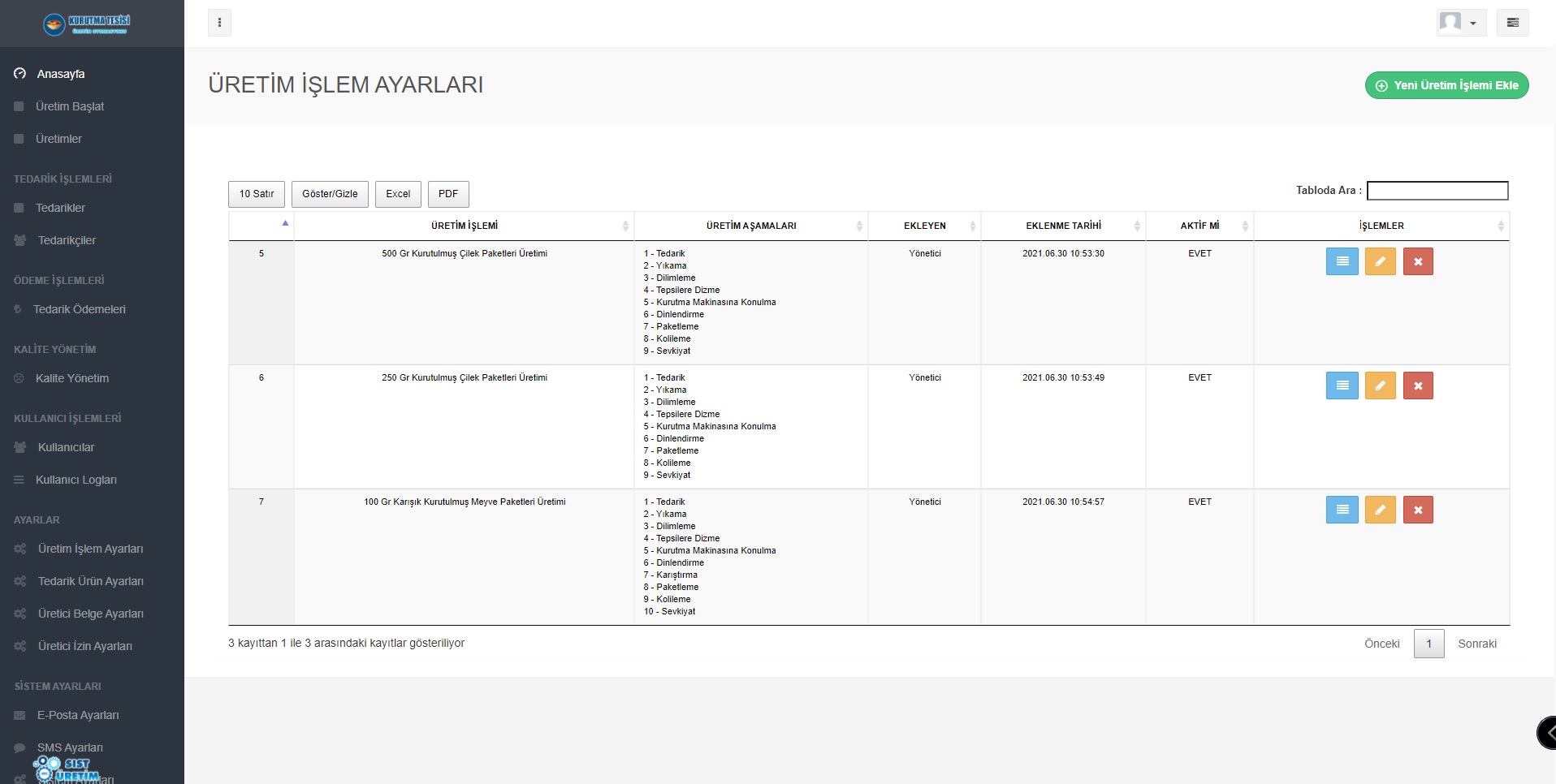Screen dimensions: 1556x784
Task: Click the 7 - Karıştırma stage text
Action: tap(671, 575)
